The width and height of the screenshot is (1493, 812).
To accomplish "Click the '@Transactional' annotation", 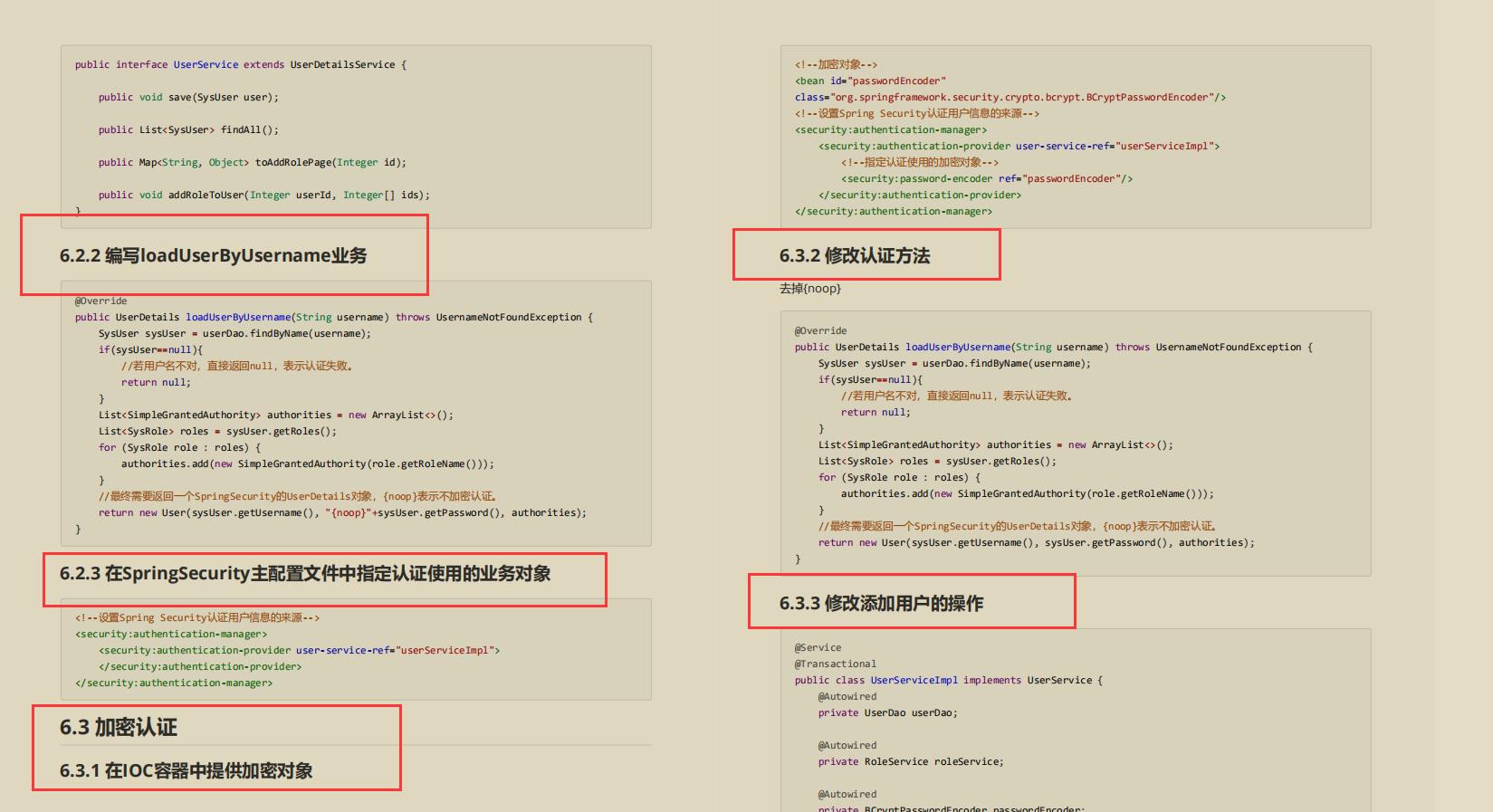I will (836, 664).
